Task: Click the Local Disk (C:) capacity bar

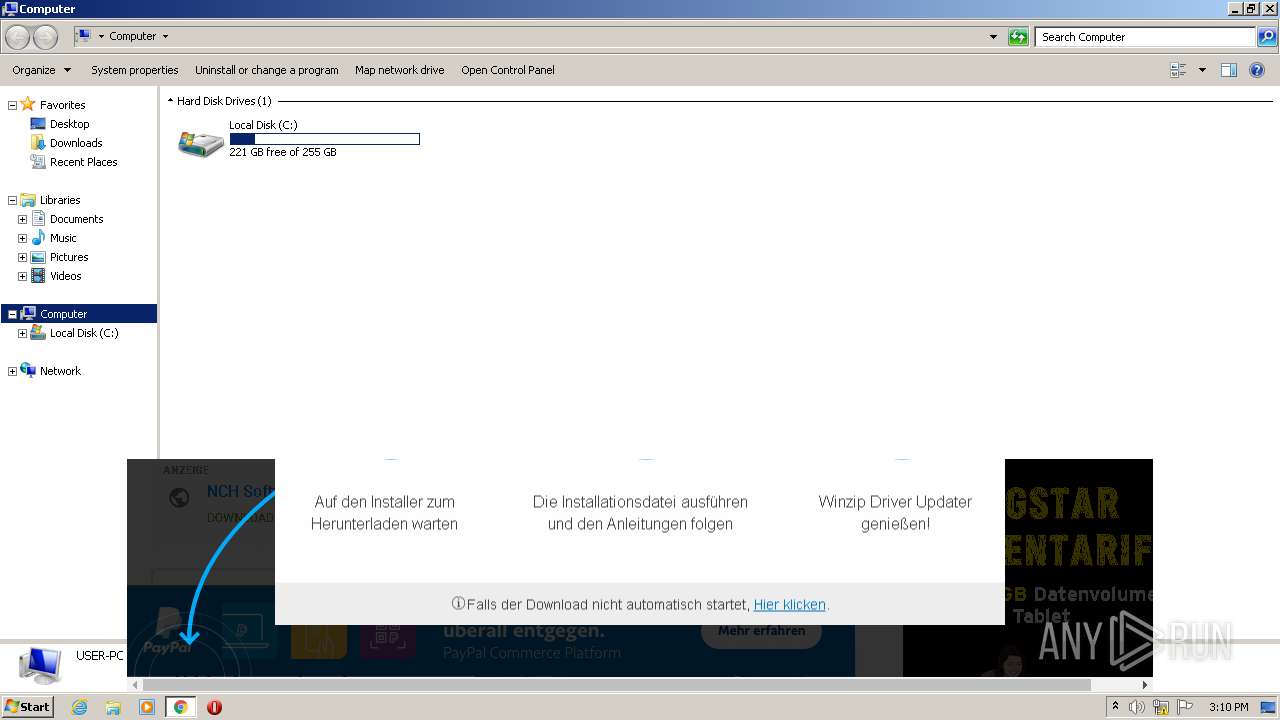Action: click(324, 139)
